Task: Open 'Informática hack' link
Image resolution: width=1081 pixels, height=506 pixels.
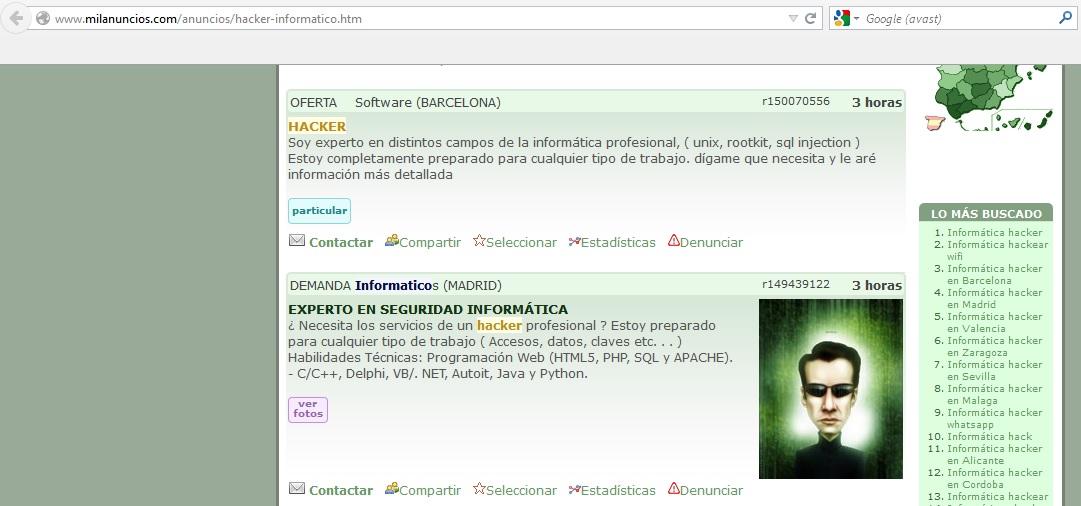Action: [989, 436]
